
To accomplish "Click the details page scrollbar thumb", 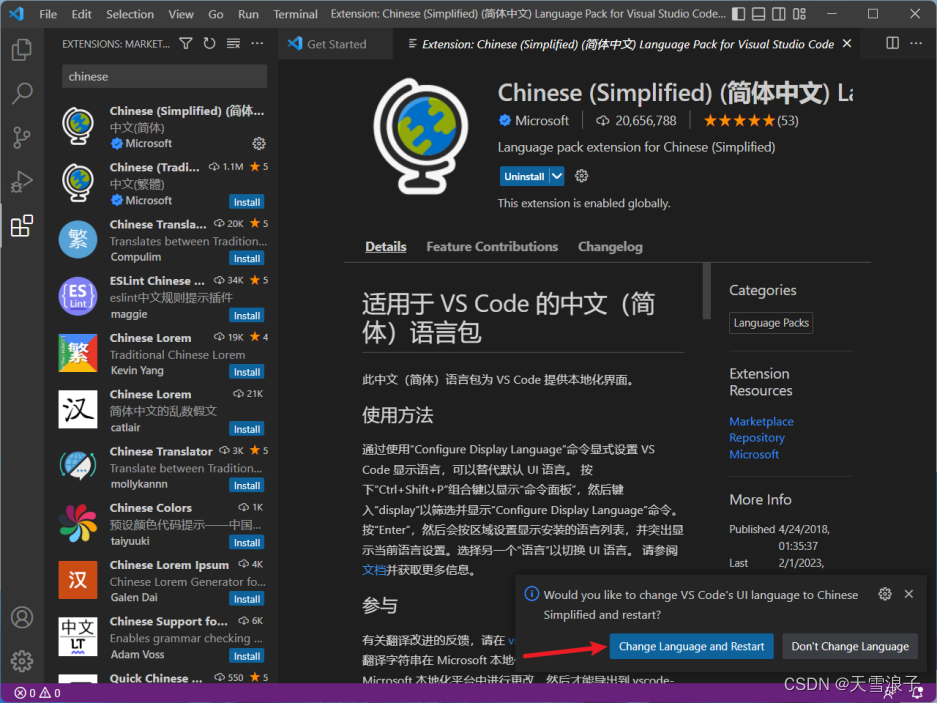I will [x=706, y=291].
